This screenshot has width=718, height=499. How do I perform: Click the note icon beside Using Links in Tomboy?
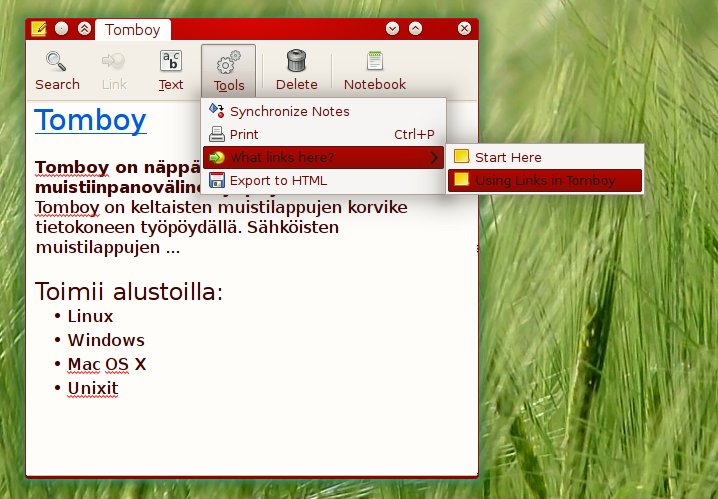coord(462,179)
